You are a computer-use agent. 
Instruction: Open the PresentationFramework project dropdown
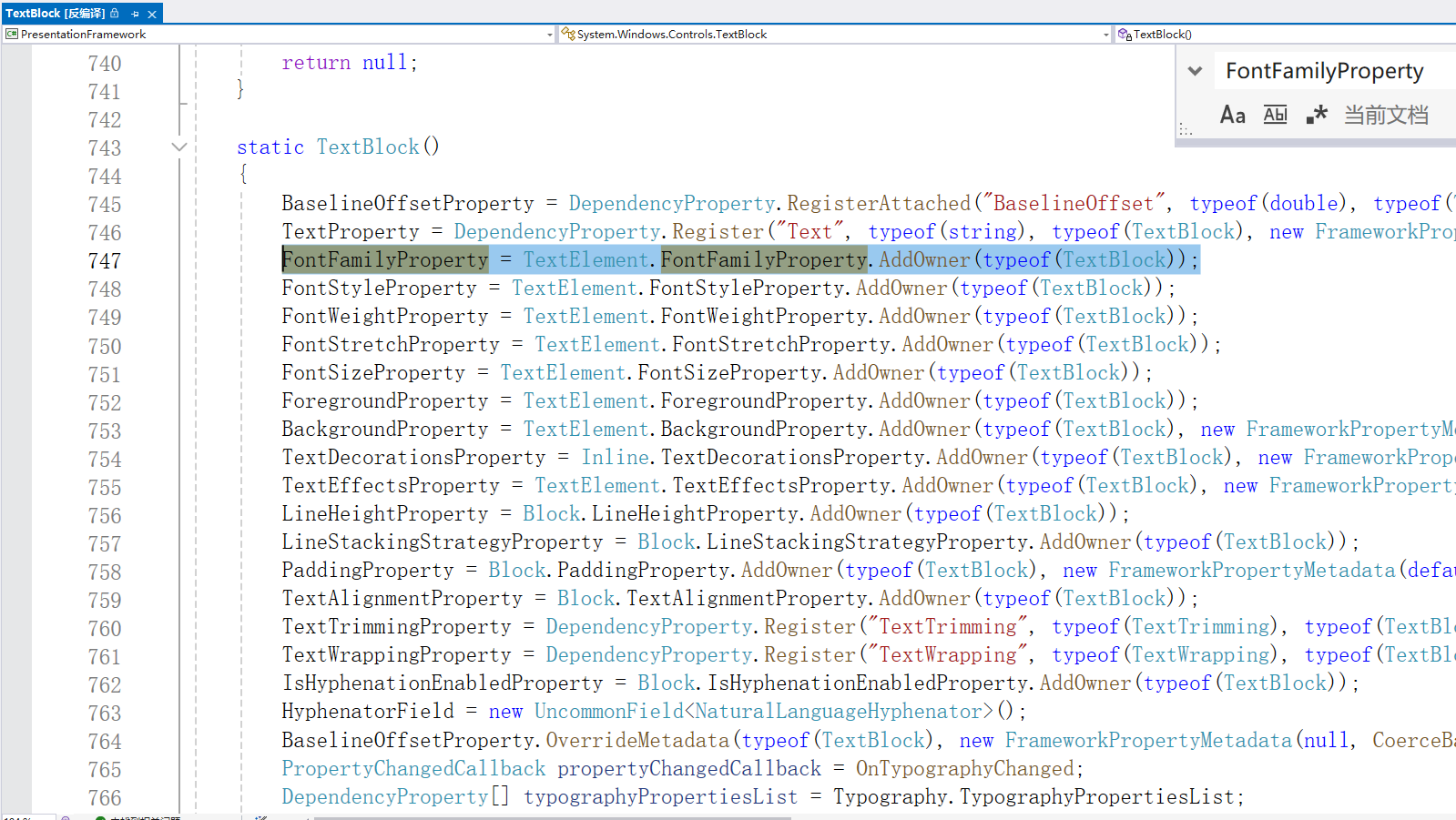(549, 35)
